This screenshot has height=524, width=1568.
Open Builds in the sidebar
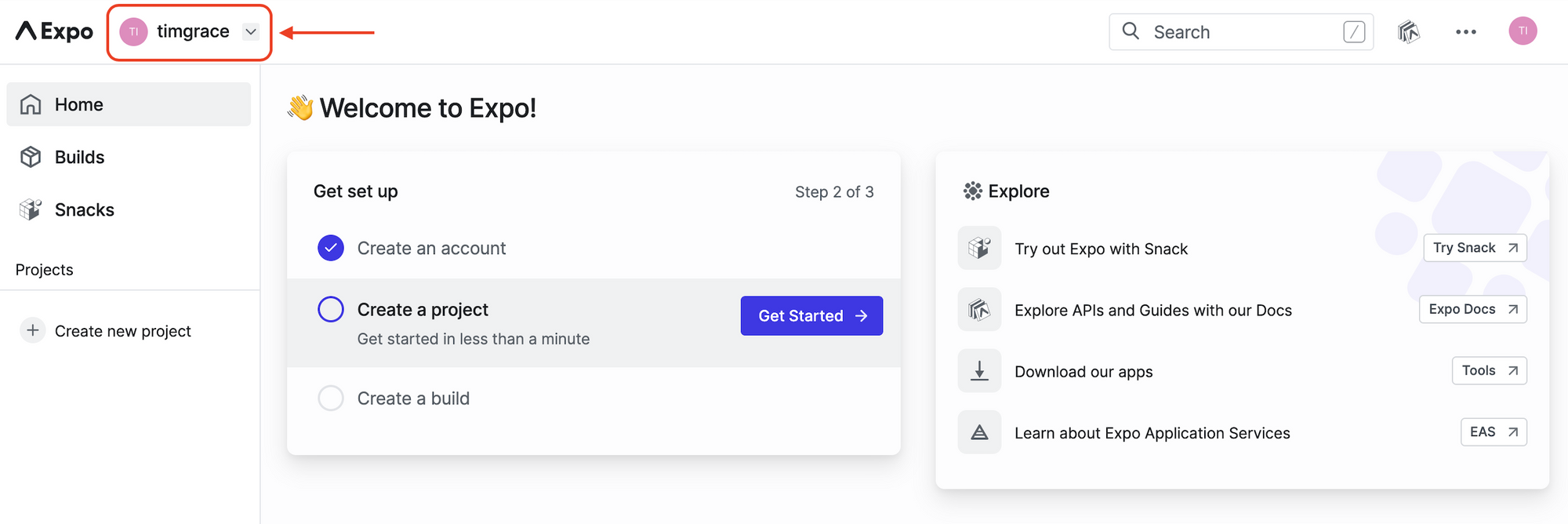click(129, 157)
